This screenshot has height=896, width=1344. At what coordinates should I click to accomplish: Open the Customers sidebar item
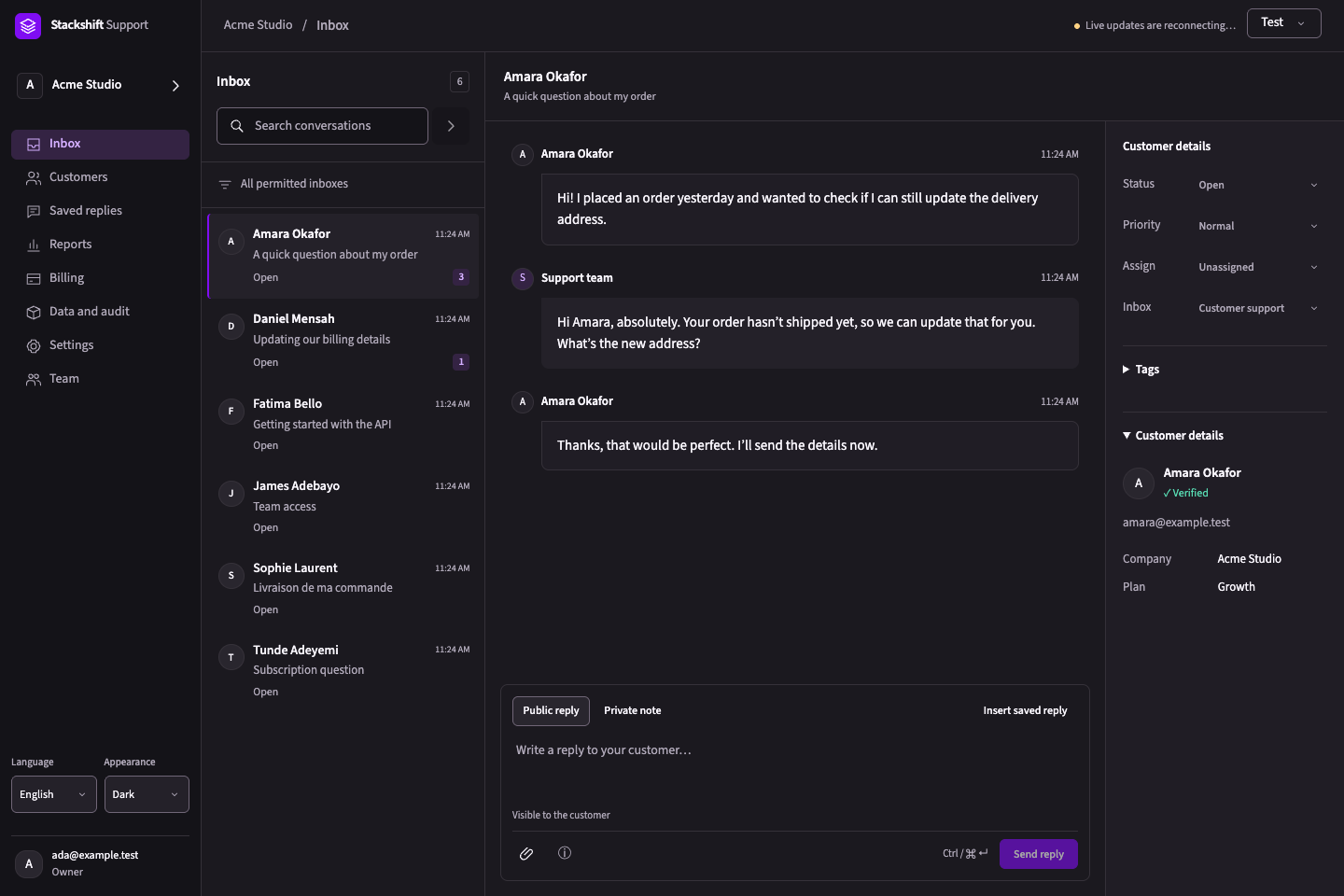click(100, 177)
